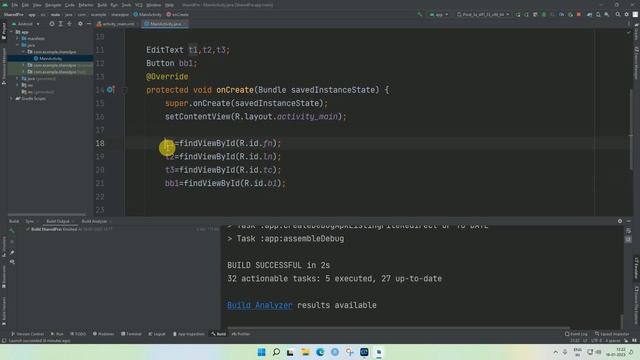Open the App Inspection tool window
Image resolution: width=640 pixels, height=360 pixels.
coord(189,334)
